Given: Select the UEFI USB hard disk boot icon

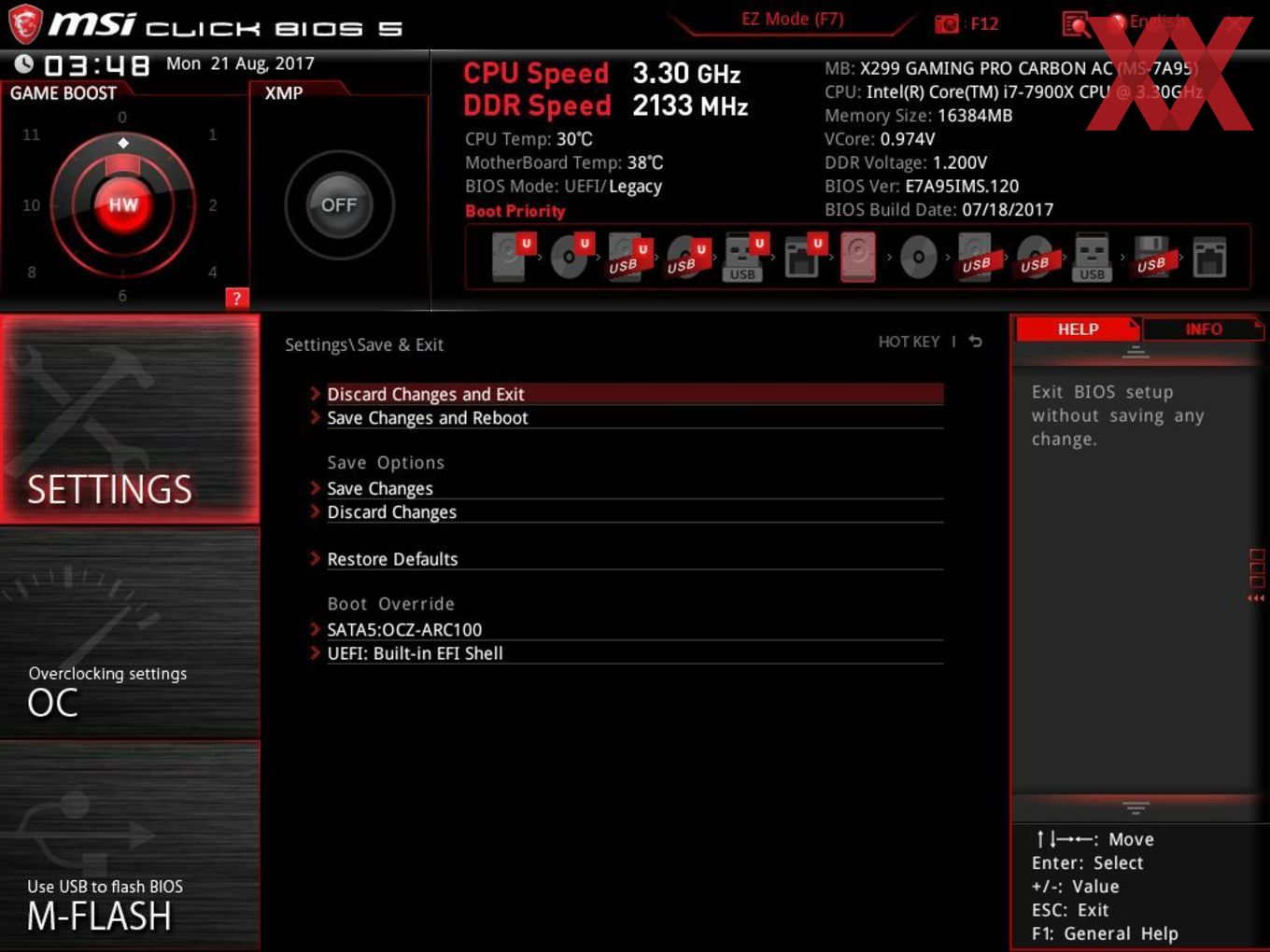Looking at the screenshot, I should click(628, 257).
